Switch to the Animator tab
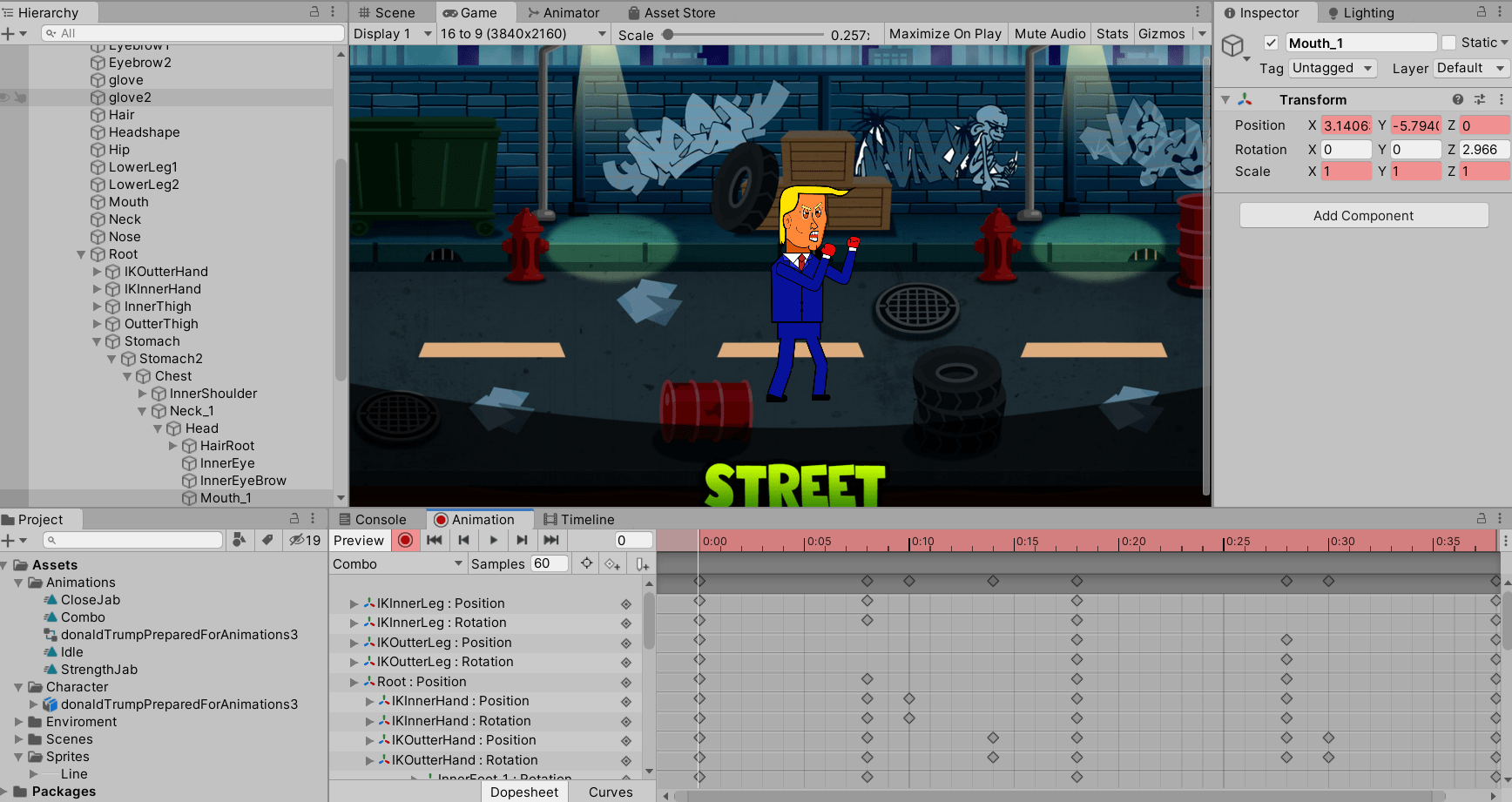The image size is (1512, 802). tap(563, 12)
